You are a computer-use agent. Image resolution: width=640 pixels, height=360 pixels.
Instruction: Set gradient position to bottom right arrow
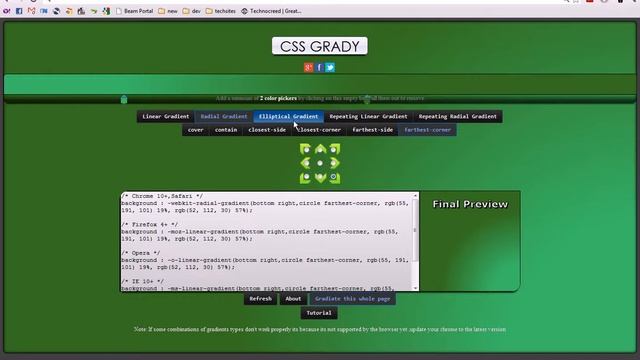click(x=334, y=178)
